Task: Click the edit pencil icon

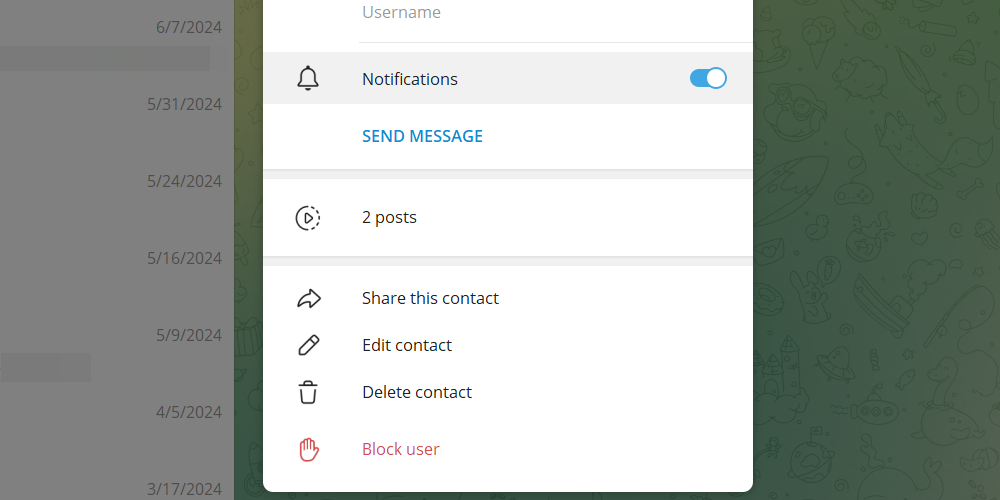Action: pos(308,345)
